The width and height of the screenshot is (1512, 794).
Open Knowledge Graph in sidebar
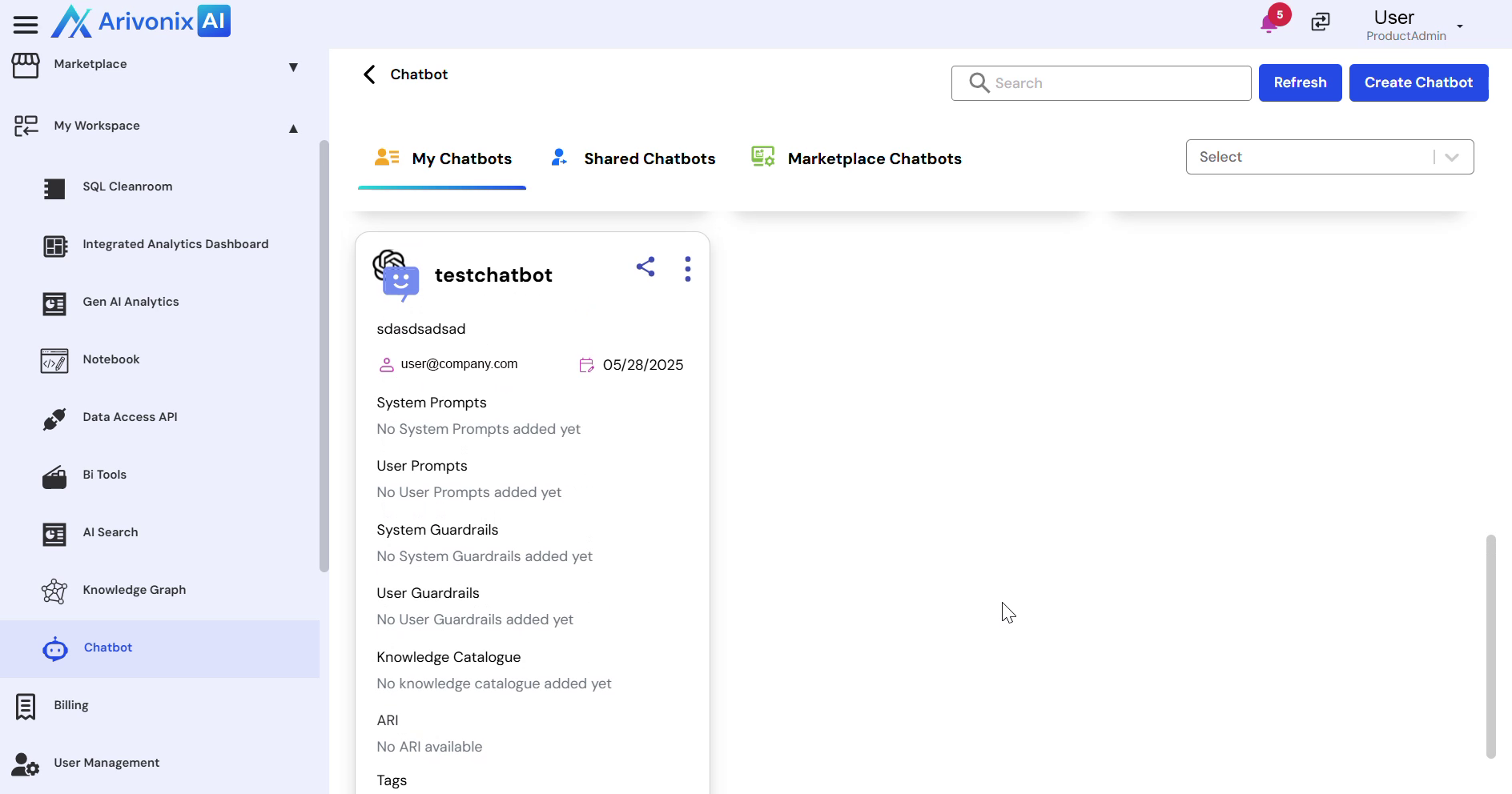[x=134, y=590]
